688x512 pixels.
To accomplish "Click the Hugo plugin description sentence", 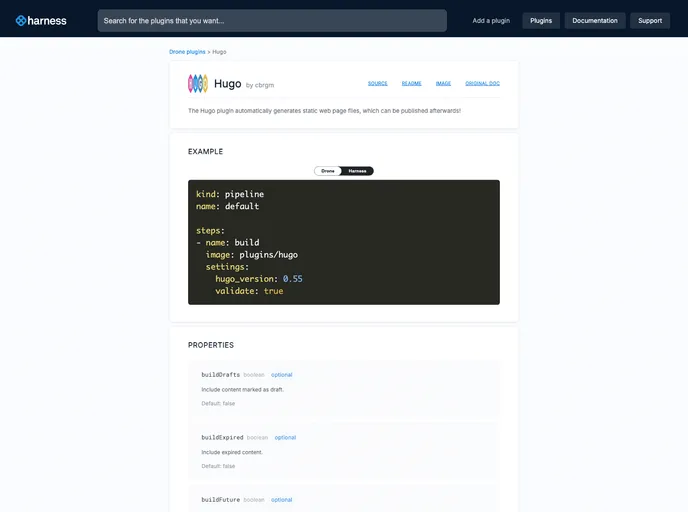I will tap(324, 111).
